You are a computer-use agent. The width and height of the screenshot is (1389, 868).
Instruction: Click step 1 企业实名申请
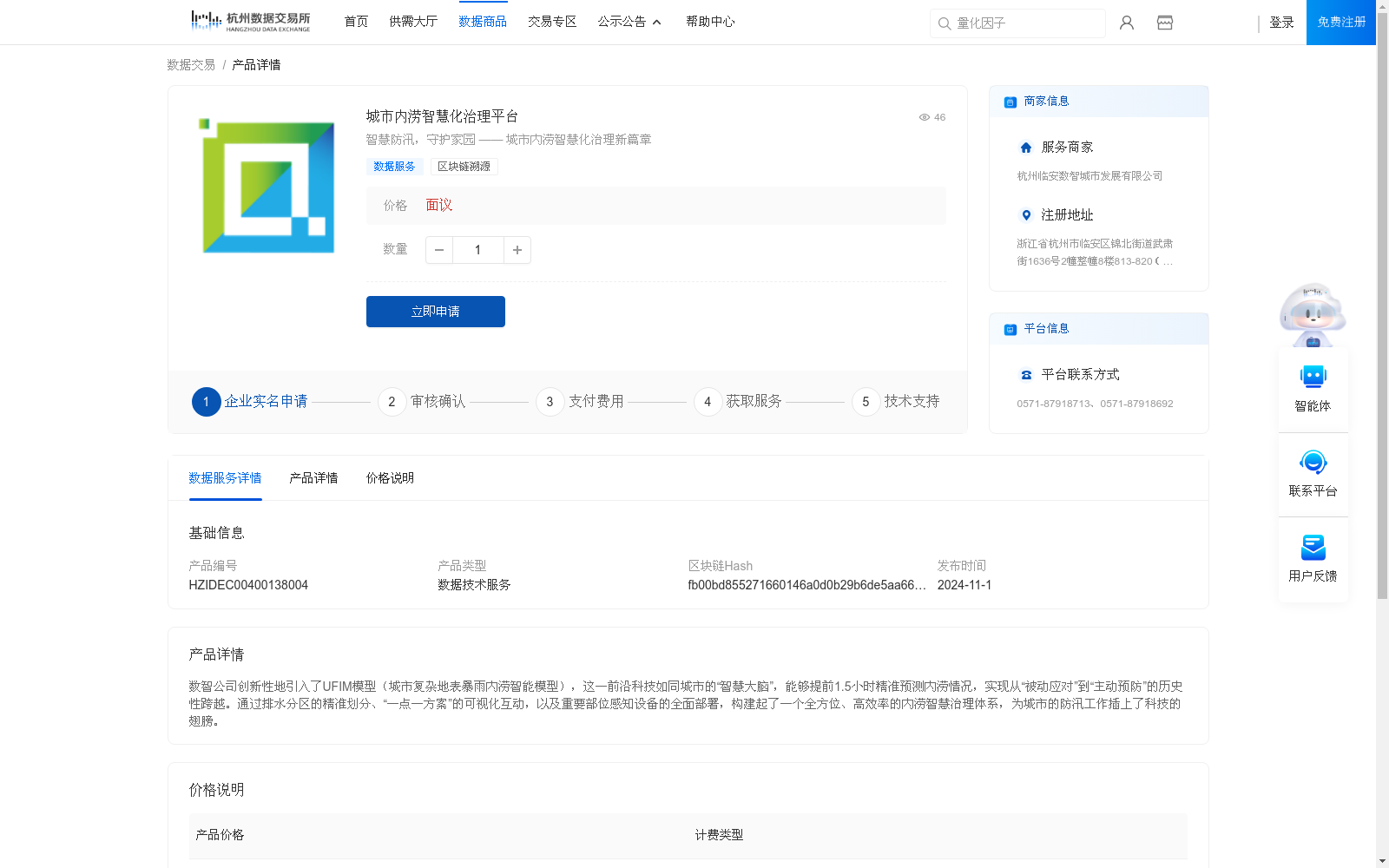click(250, 402)
